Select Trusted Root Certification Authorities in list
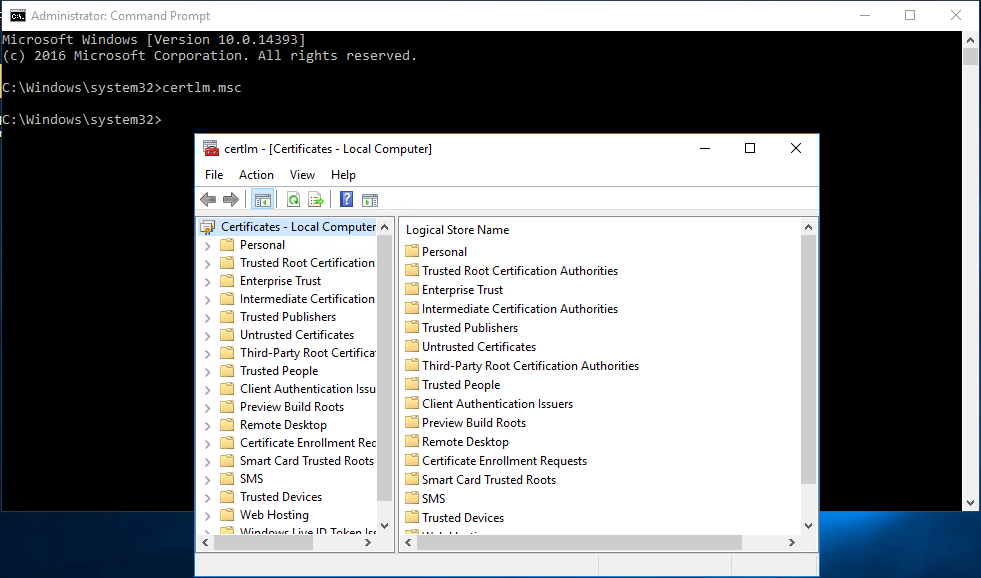 (519, 270)
